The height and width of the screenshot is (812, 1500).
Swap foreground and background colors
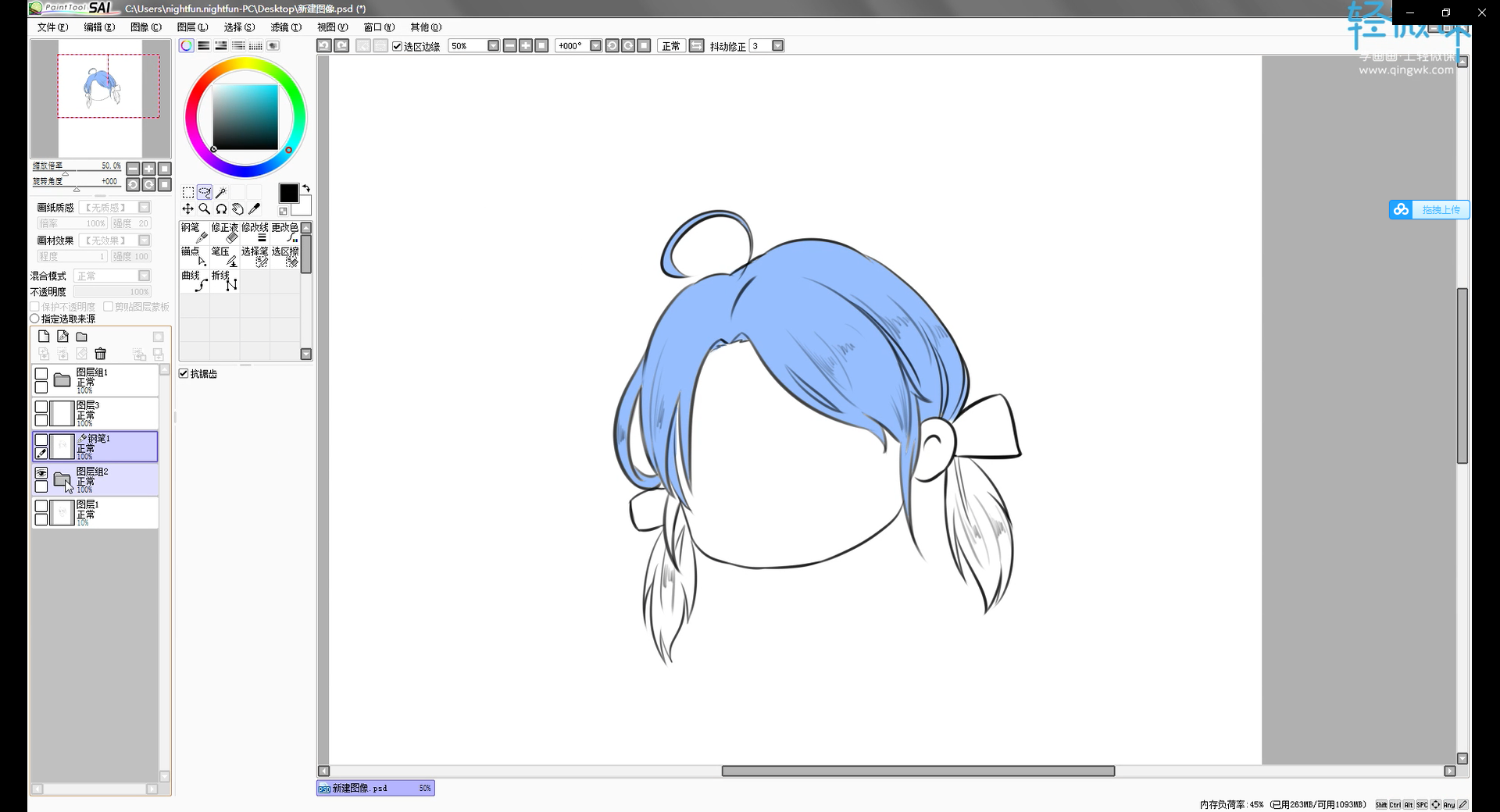click(x=306, y=188)
